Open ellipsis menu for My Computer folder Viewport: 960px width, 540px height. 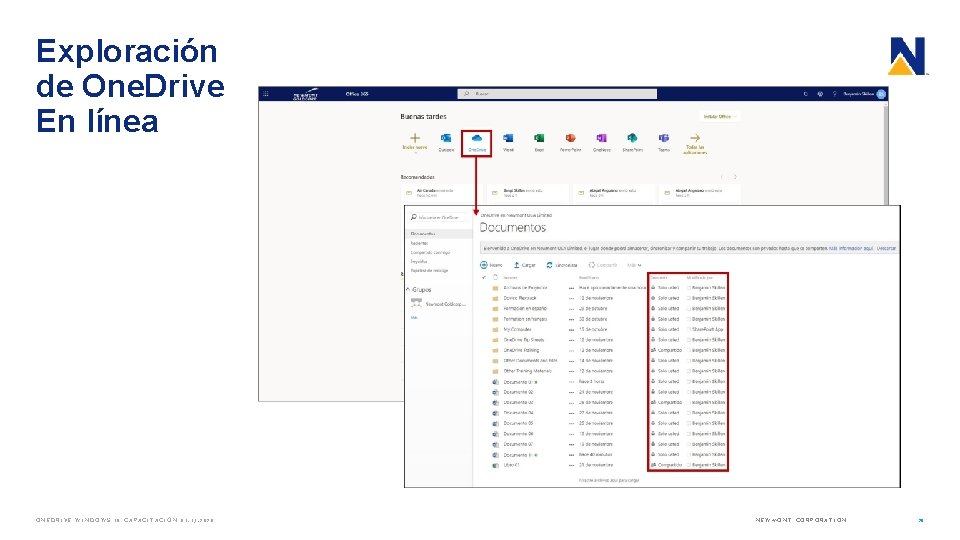point(571,329)
